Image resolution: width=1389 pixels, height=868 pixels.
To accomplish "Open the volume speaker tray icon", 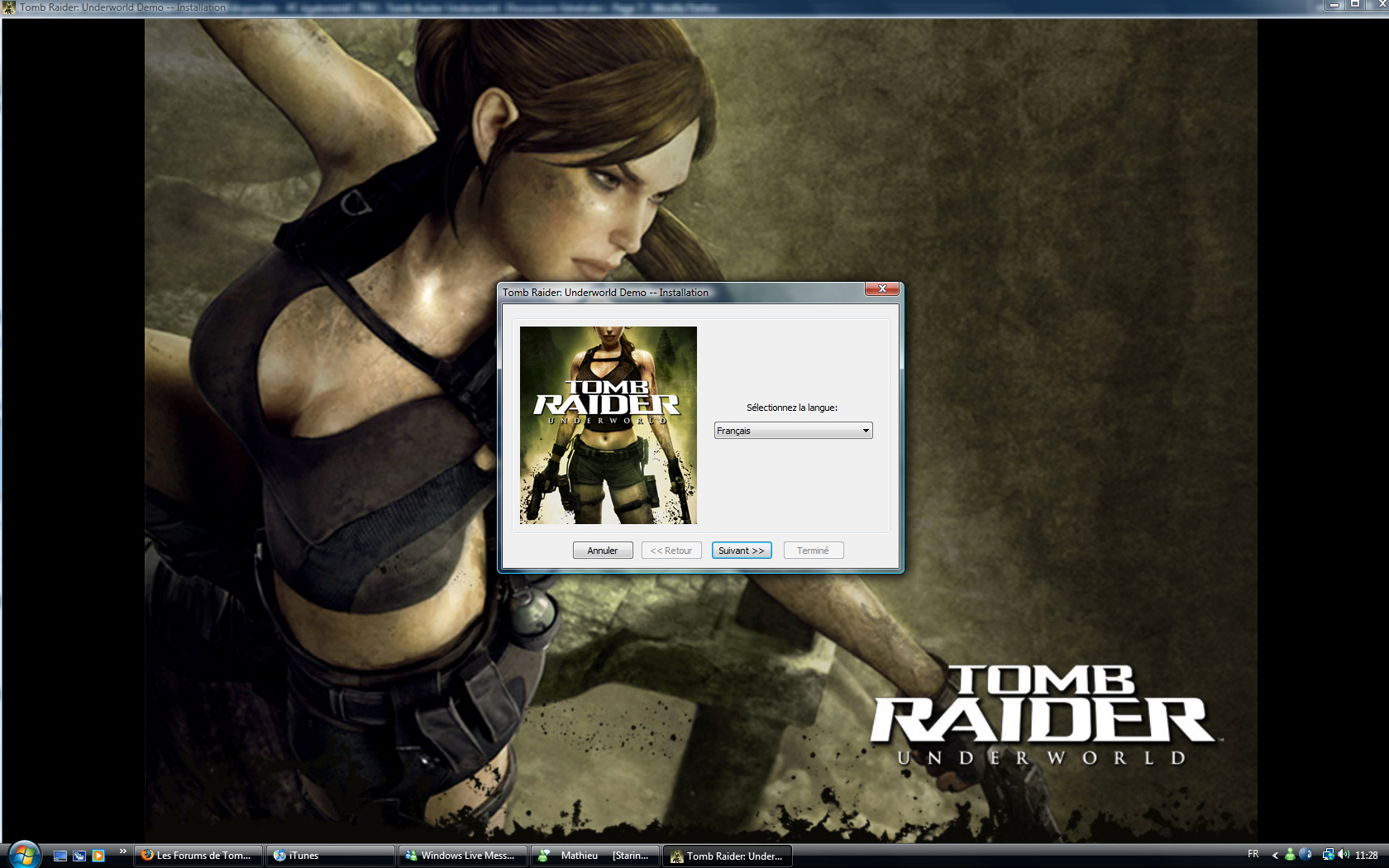I will (1344, 855).
